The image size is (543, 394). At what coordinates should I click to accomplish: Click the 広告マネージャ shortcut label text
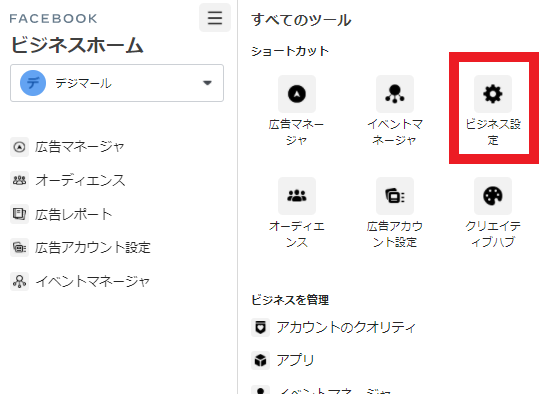(x=296, y=132)
